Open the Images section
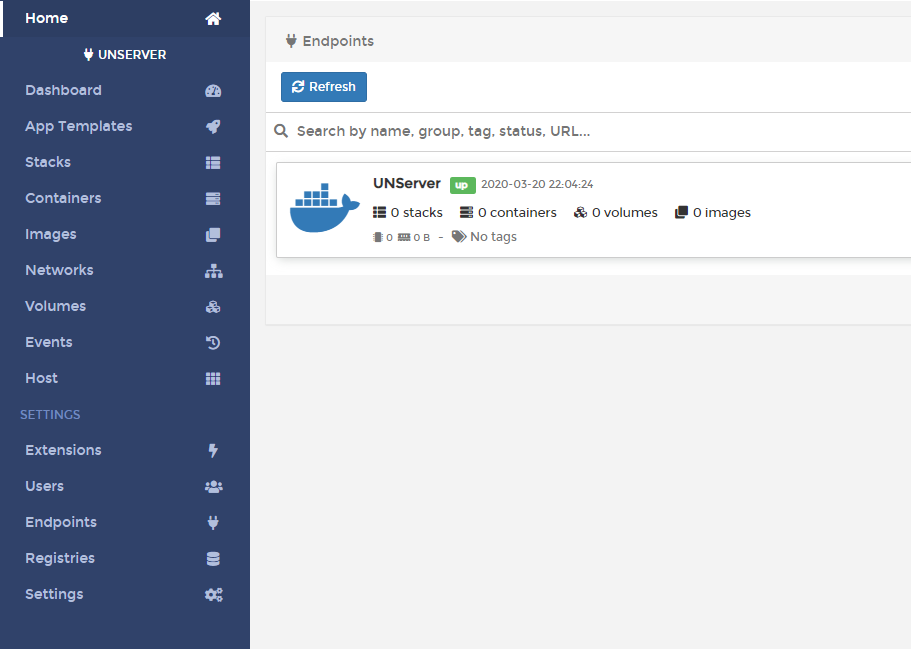 coord(125,234)
